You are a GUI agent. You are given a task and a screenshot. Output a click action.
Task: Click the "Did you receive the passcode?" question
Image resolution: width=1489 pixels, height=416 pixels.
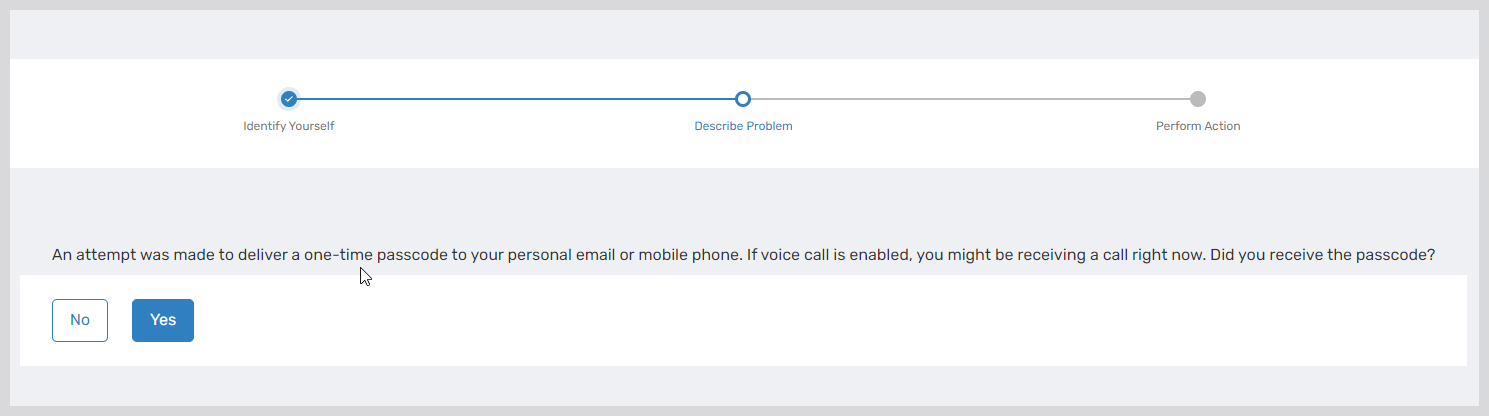(1322, 255)
